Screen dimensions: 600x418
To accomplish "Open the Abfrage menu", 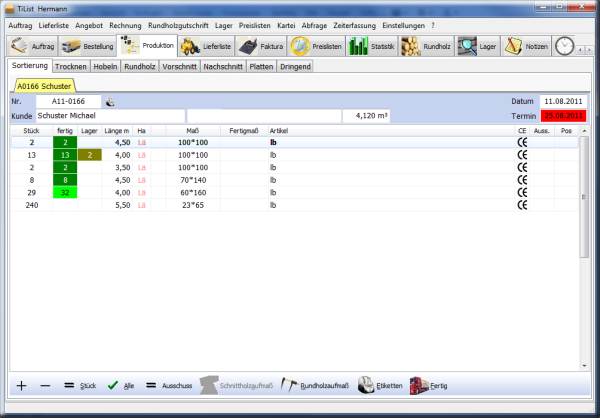I will coord(314,26).
